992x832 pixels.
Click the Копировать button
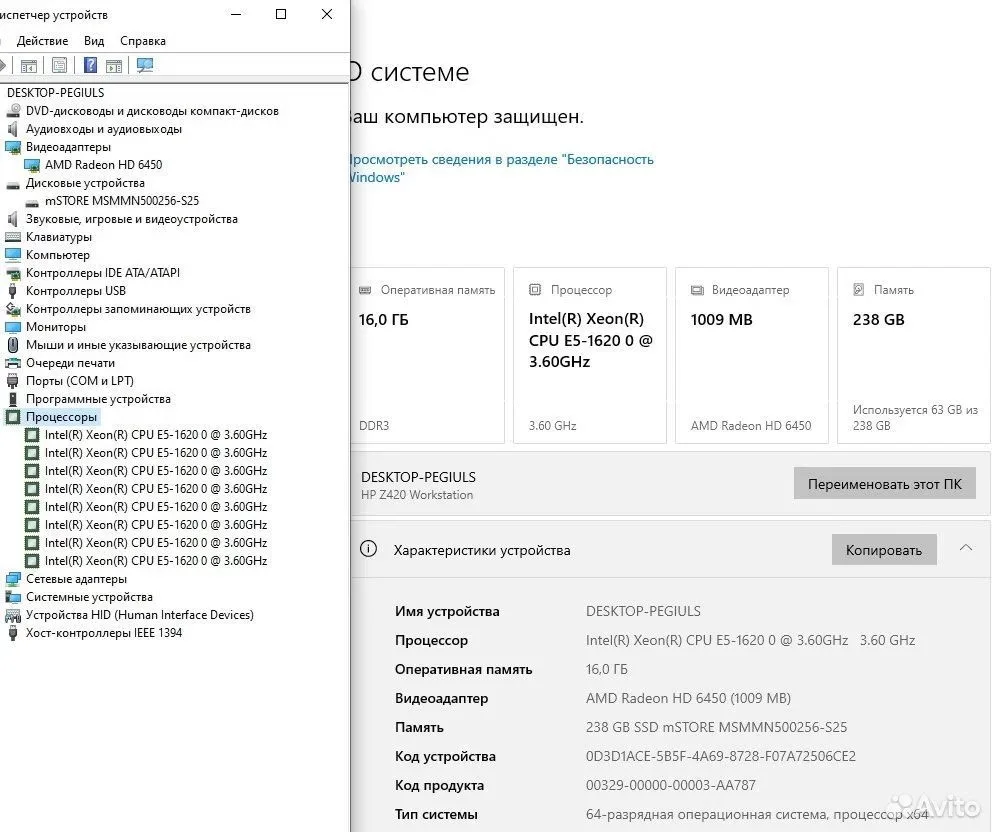coord(884,550)
